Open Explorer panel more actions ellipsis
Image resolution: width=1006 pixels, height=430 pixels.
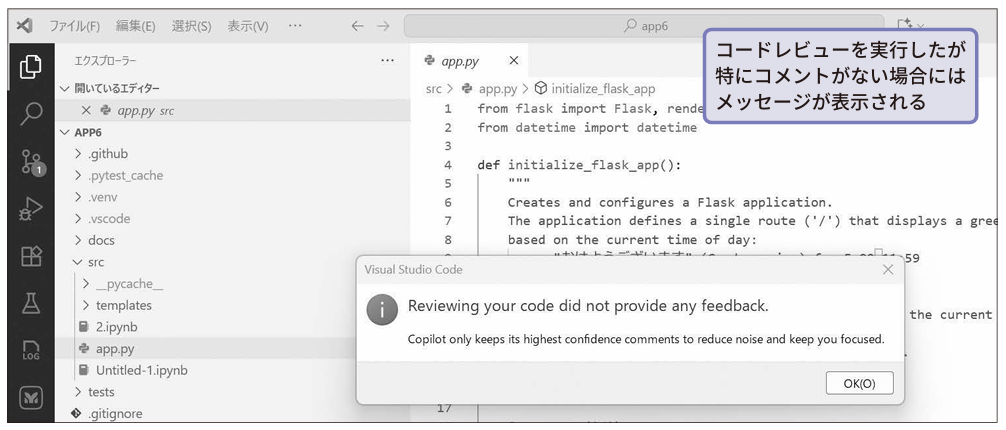pos(387,60)
